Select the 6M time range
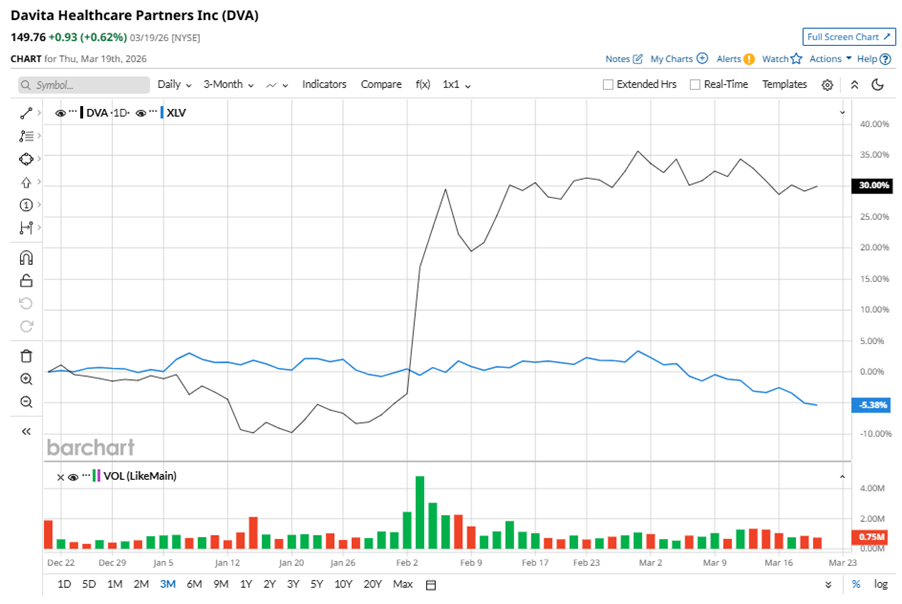Screen dimensions: 902x604 pos(194,584)
